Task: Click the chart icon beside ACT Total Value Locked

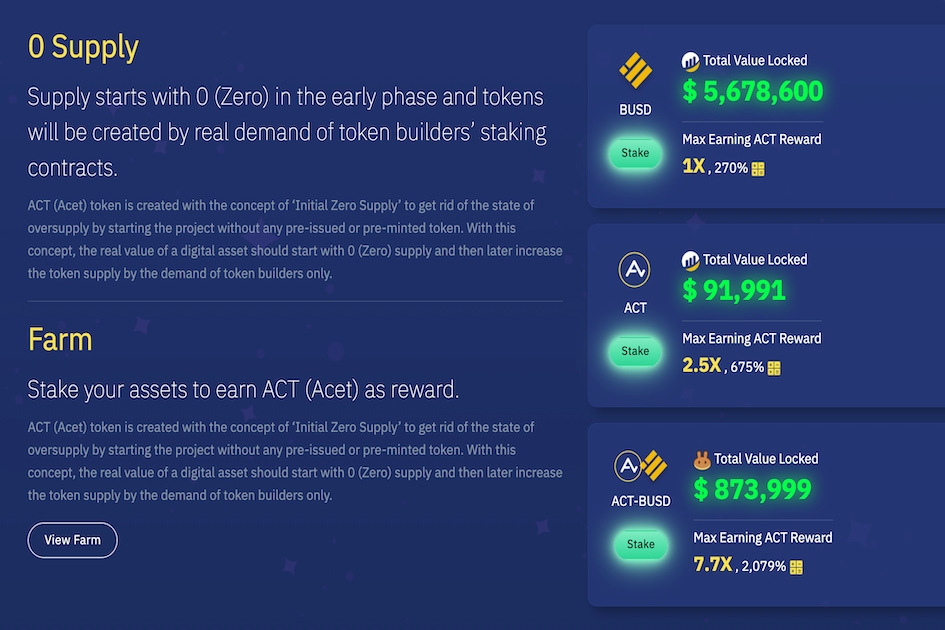Action: (690, 260)
